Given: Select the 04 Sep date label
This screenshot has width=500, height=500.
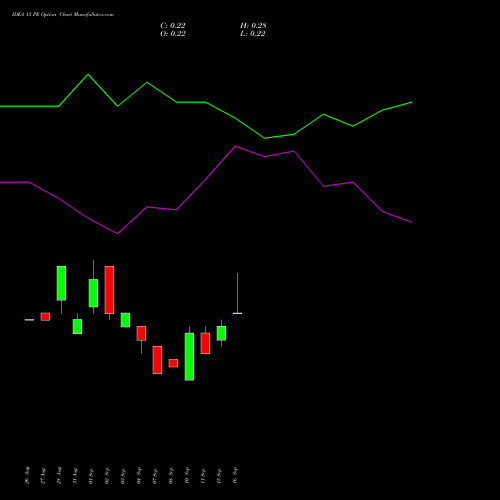Looking at the screenshot, I should pyautogui.click(x=139, y=475).
